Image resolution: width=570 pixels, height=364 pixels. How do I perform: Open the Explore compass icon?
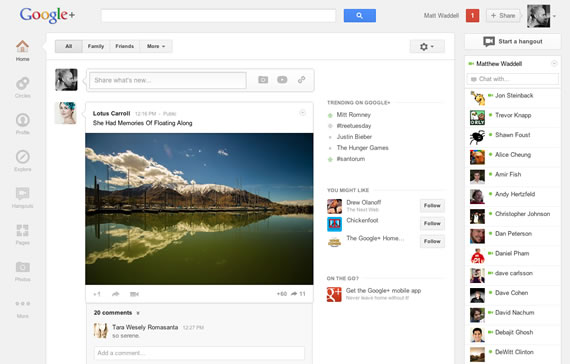point(23,157)
